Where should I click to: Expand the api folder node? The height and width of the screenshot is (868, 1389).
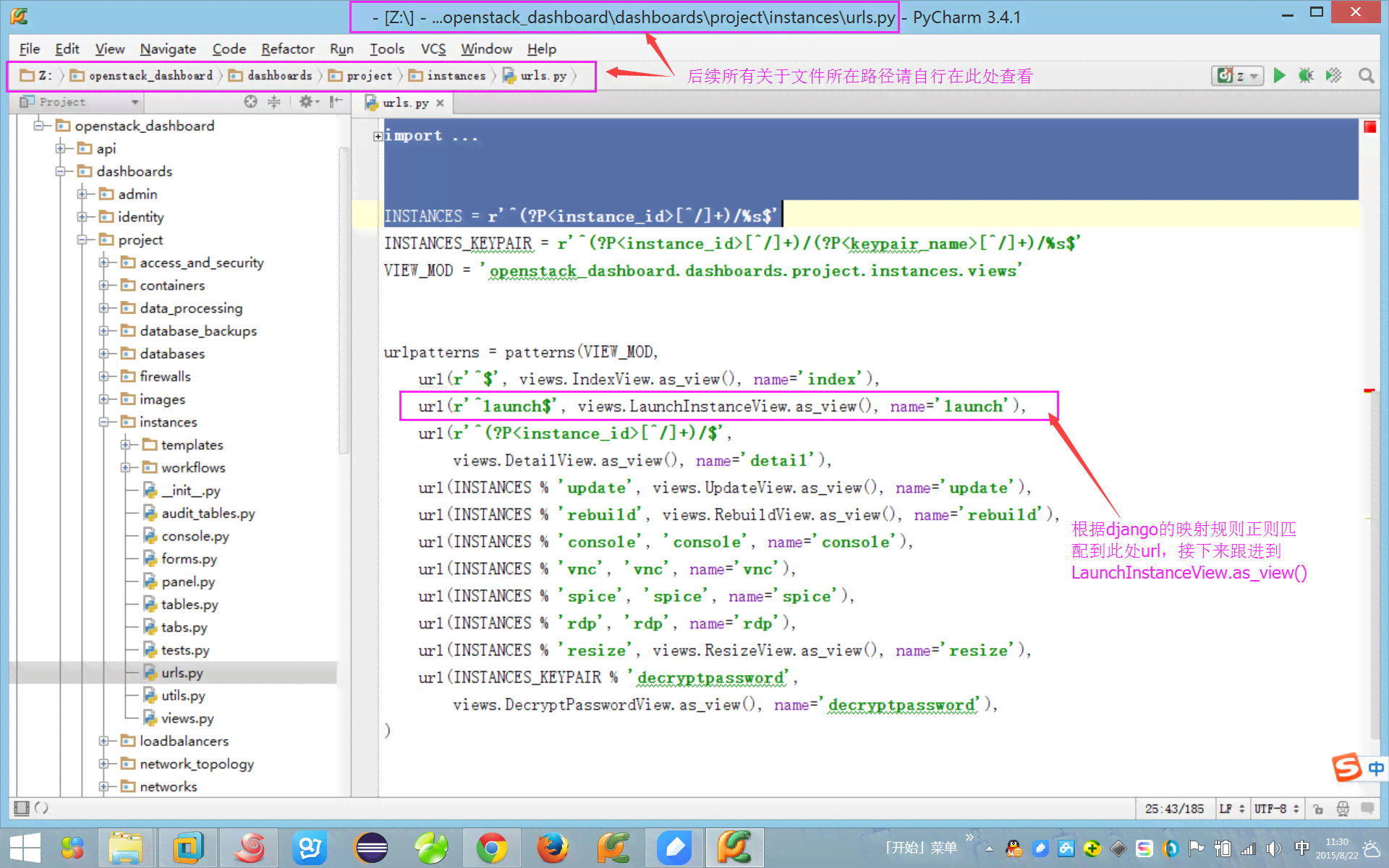click(61, 148)
